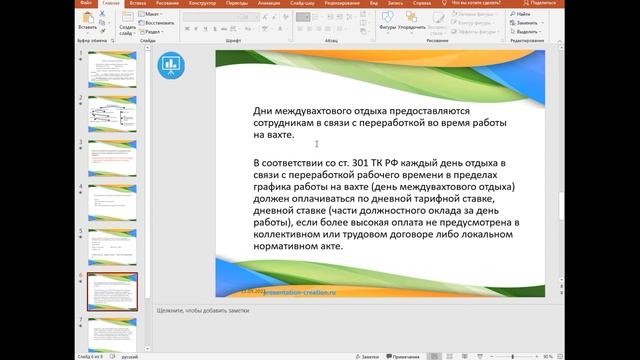Toggle Заметки notes in status bar
The height and width of the screenshot is (360, 640).
coord(367,357)
